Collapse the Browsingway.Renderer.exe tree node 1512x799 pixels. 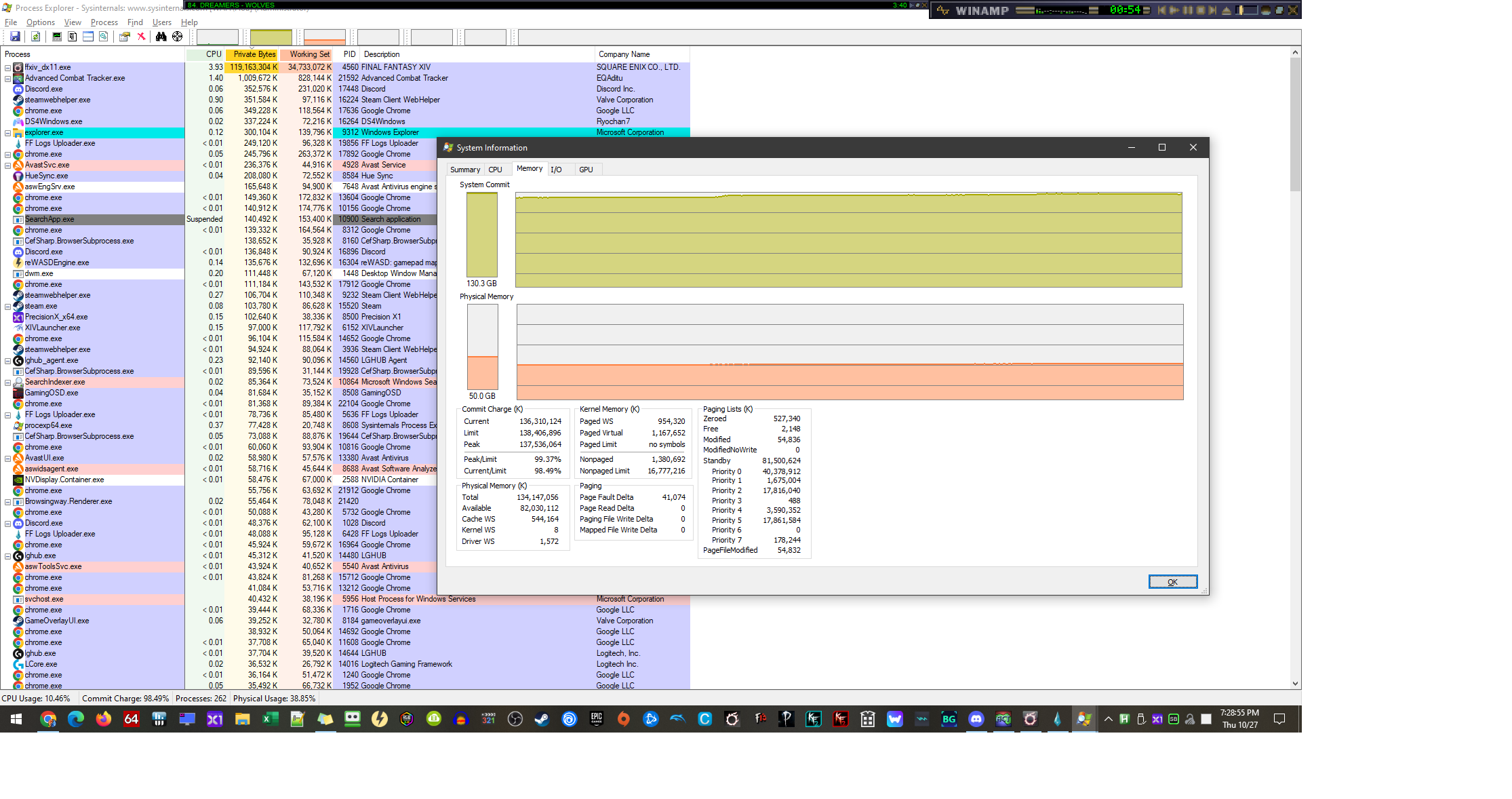(7, 502)
